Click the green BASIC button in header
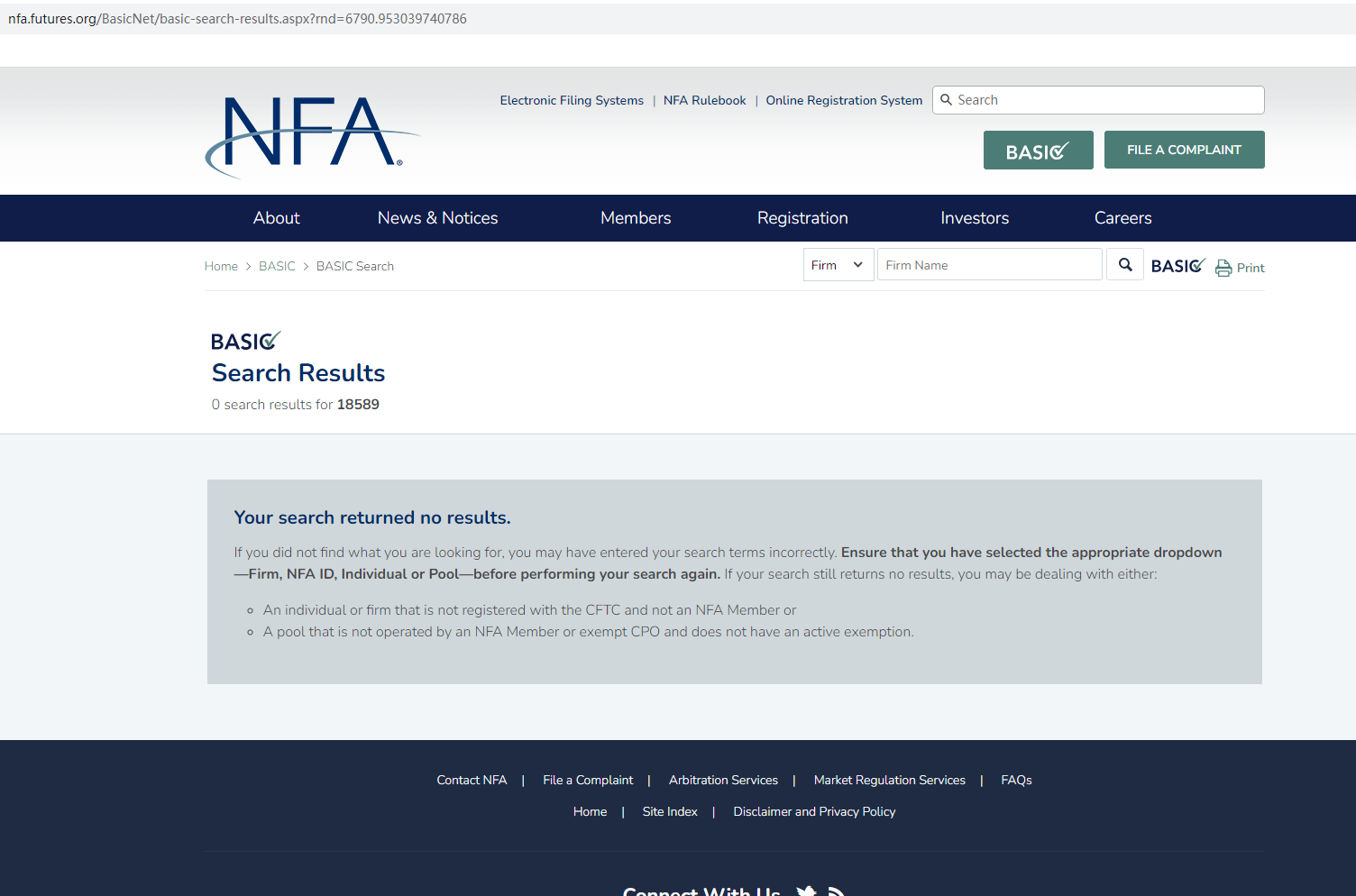The height and width of the screenshot is (896, 1356). [1038, 150]
